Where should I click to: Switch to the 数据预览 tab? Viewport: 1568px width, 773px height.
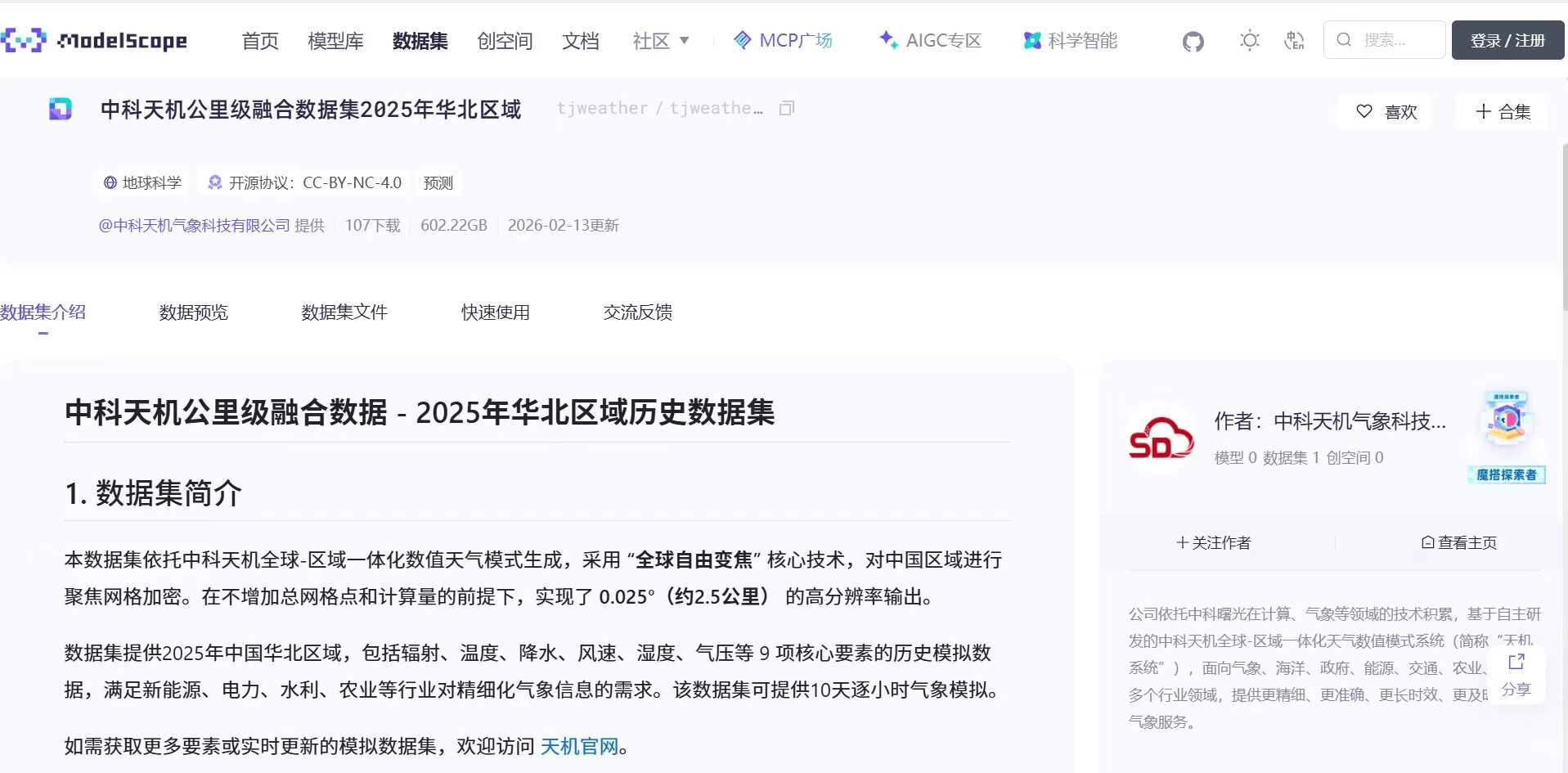point(194,312)
